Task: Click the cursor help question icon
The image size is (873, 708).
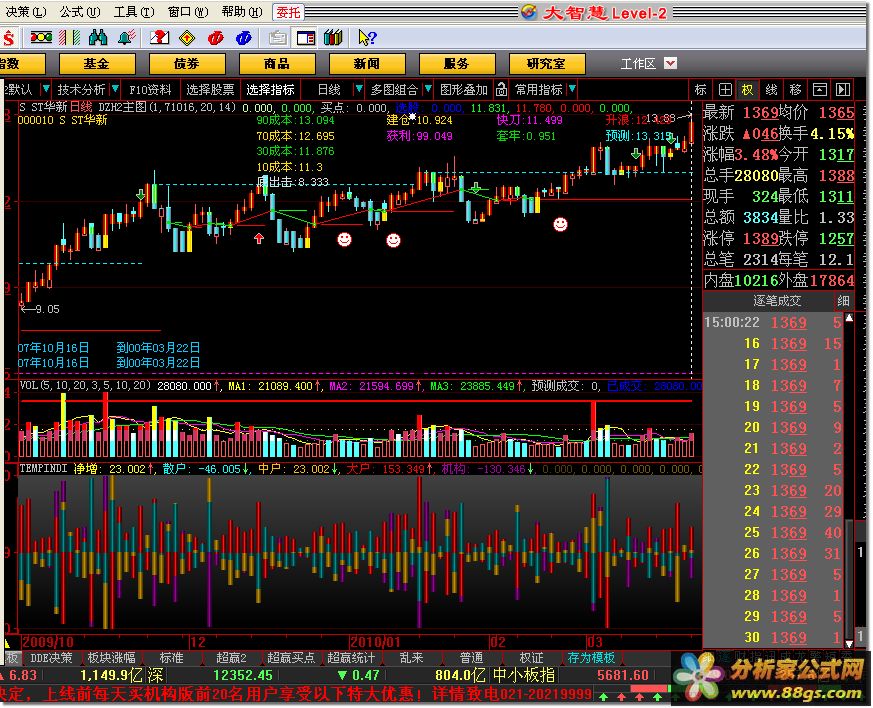Action: coord(367,38)
